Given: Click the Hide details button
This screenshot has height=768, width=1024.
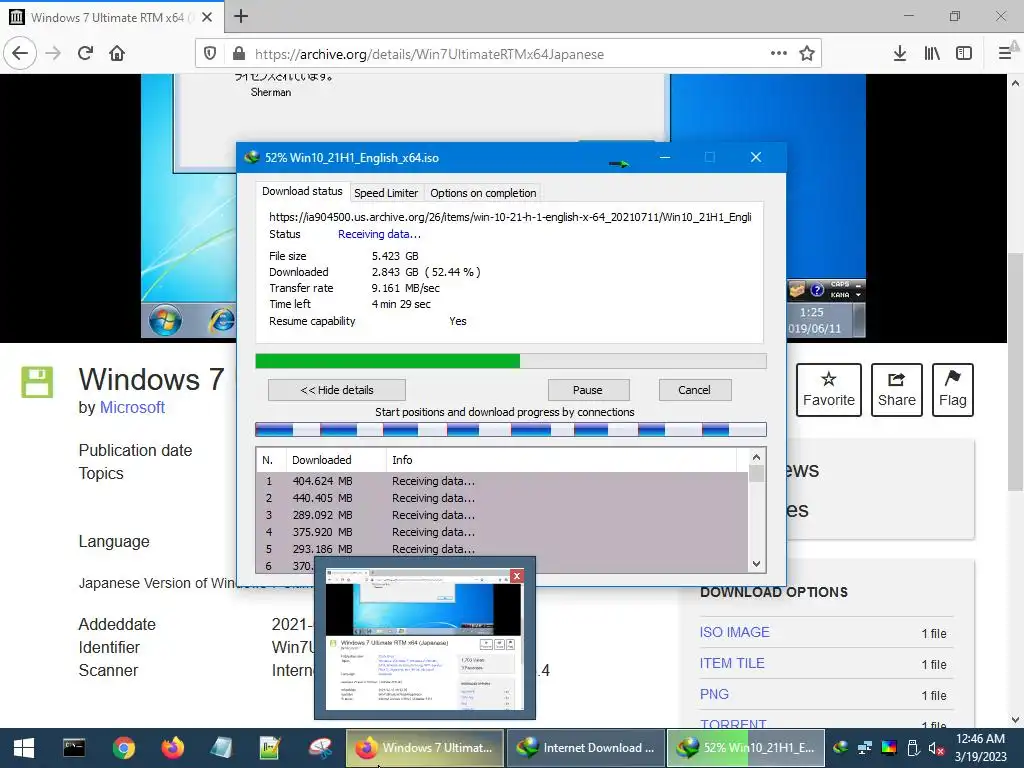Looking at the screenshot, I should coord(336,390).
